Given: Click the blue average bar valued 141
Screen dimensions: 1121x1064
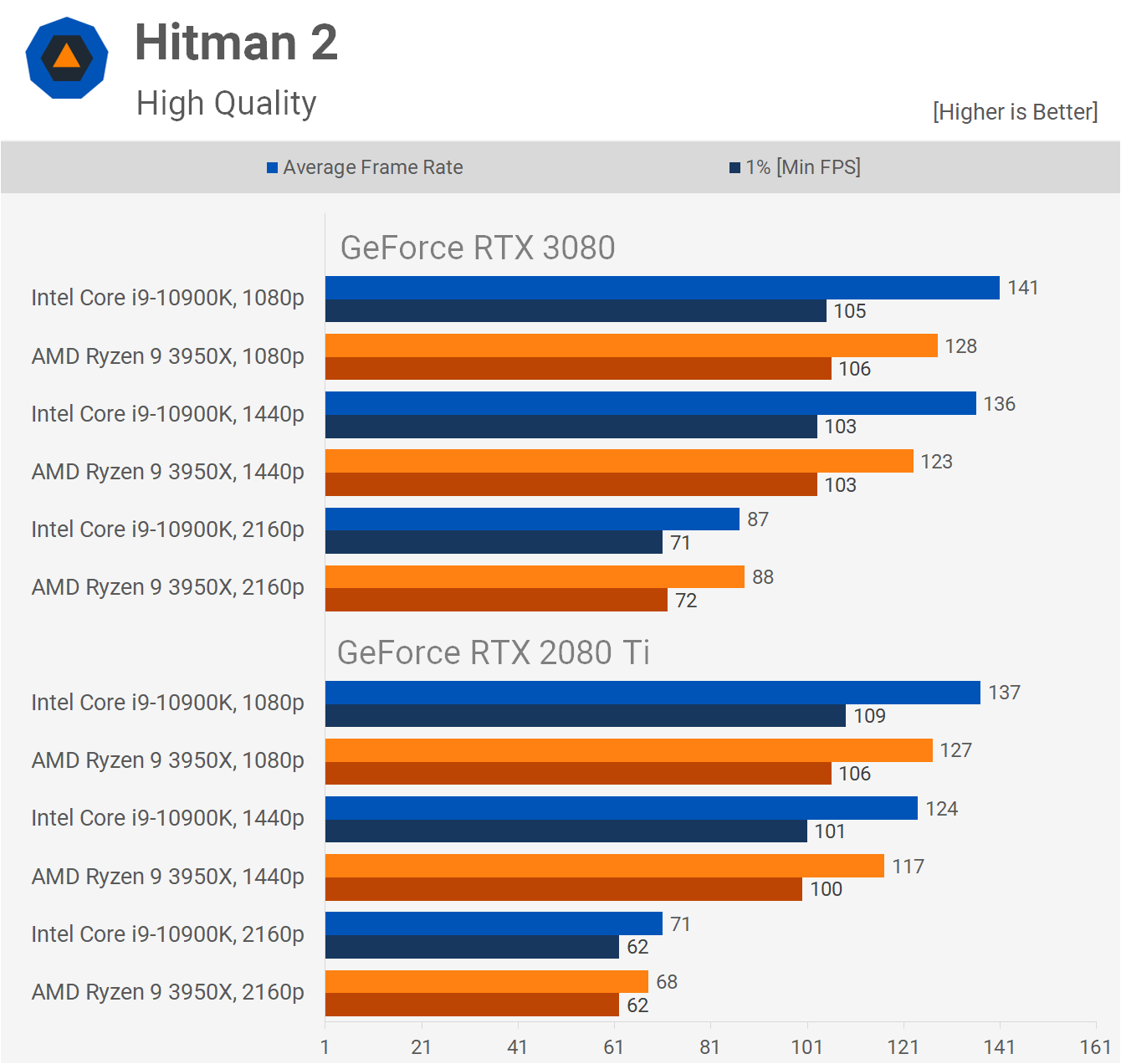Looking at the screenshot, I should [663, 288].
